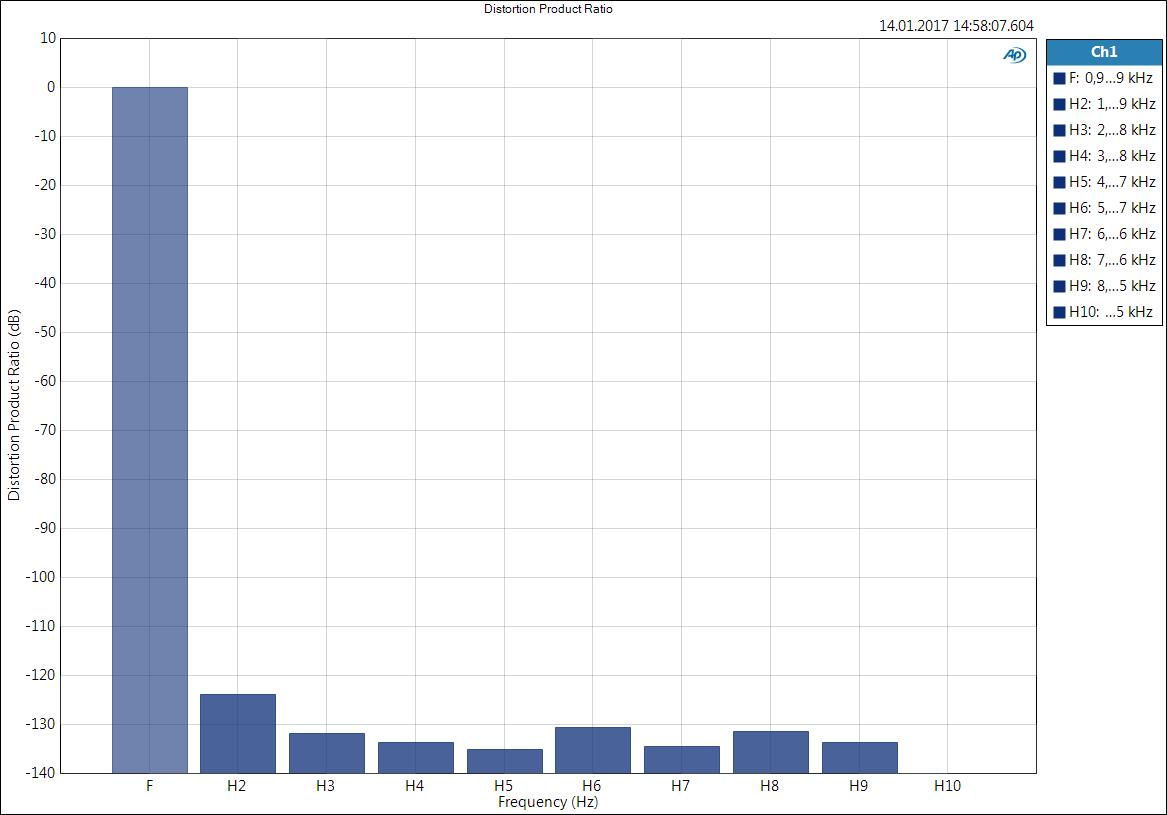Select legend entry 'H8: 7,...6 kHz'
1167x815 pixels.
tap(1104, 261)
